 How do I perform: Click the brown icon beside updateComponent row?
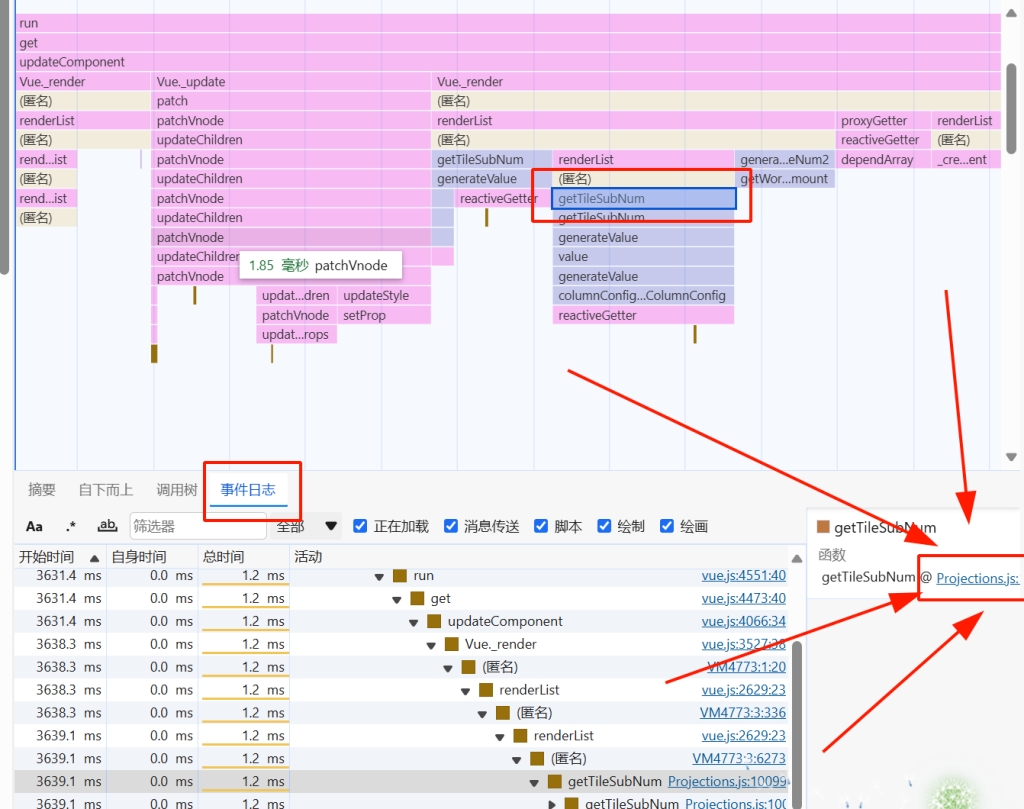[434, 622]
